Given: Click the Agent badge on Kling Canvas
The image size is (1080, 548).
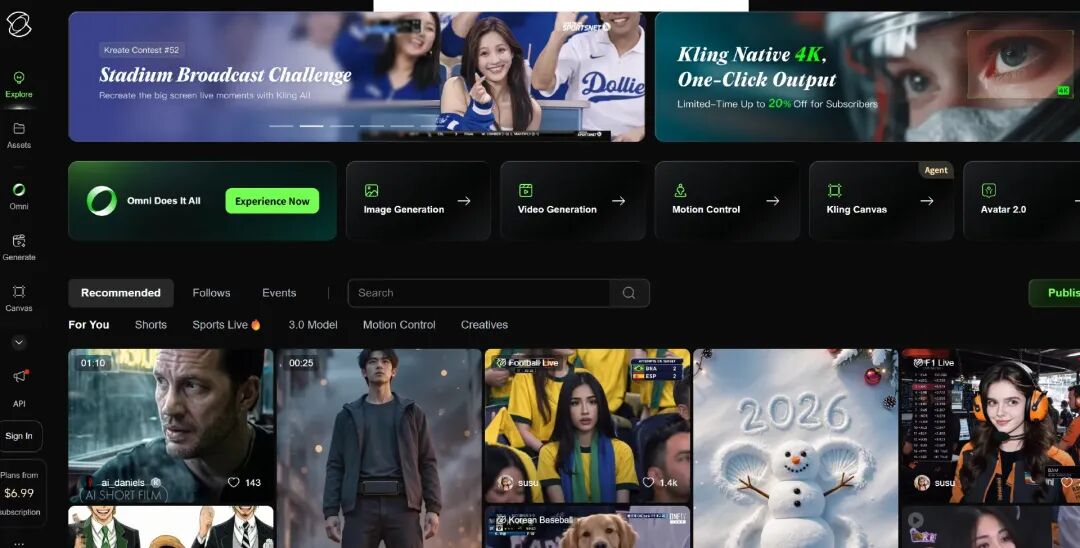Looking at the screenshot, I should [x=935, y=170].
